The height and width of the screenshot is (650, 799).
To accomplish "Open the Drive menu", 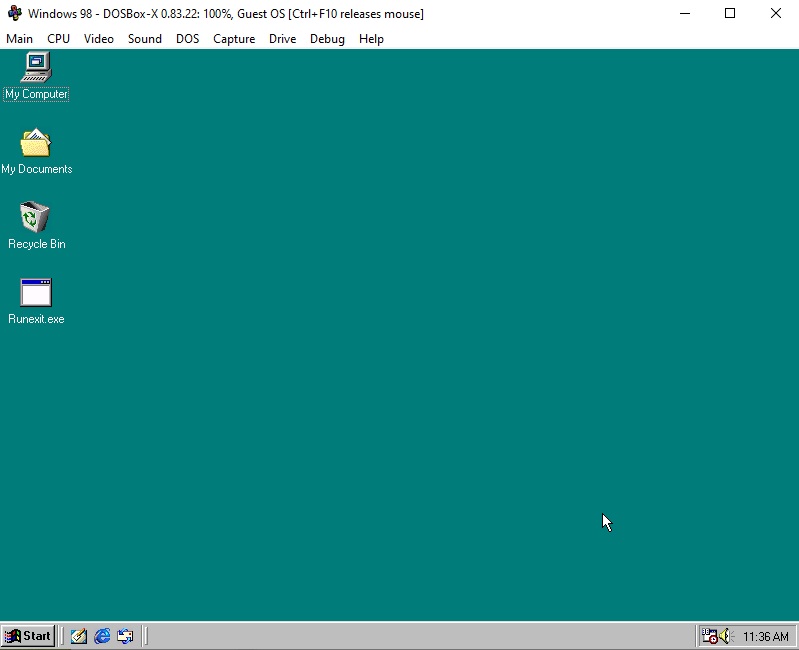I will click(x=282, y=39).
